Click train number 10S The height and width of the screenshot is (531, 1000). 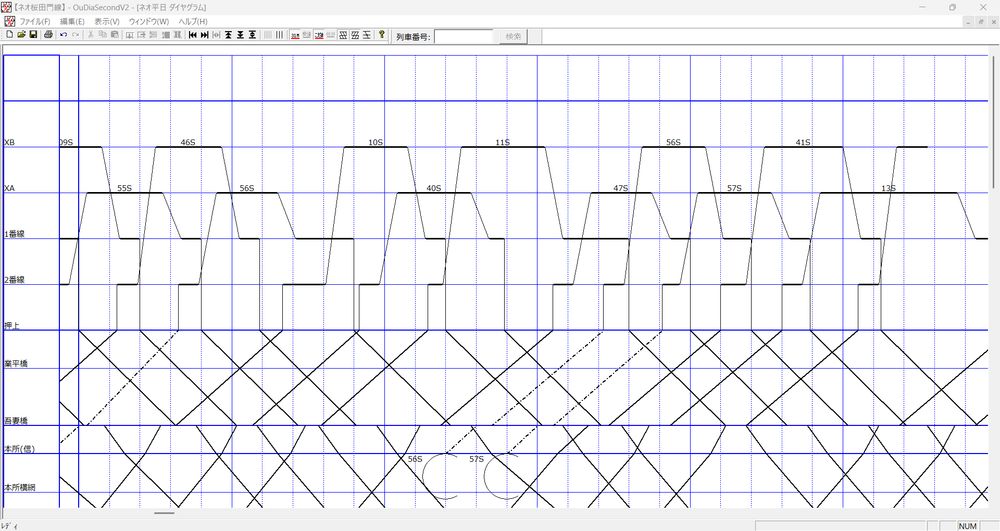(x=376, y=143)
